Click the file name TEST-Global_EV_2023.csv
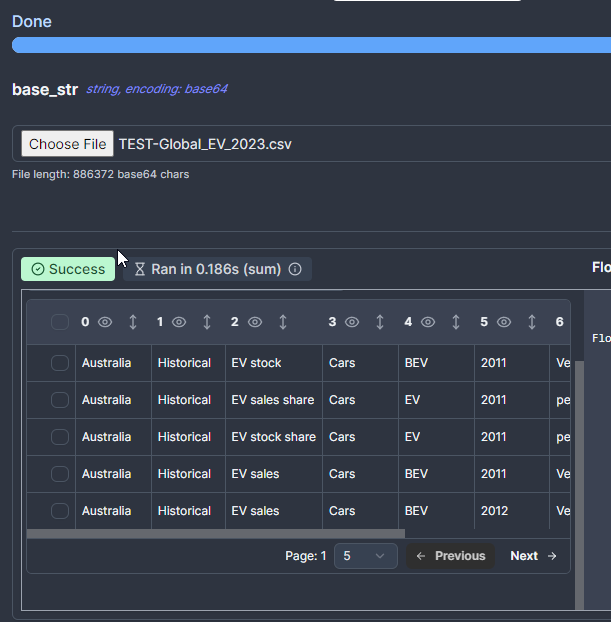The image size is (611, 622). [x=205, y=144]
